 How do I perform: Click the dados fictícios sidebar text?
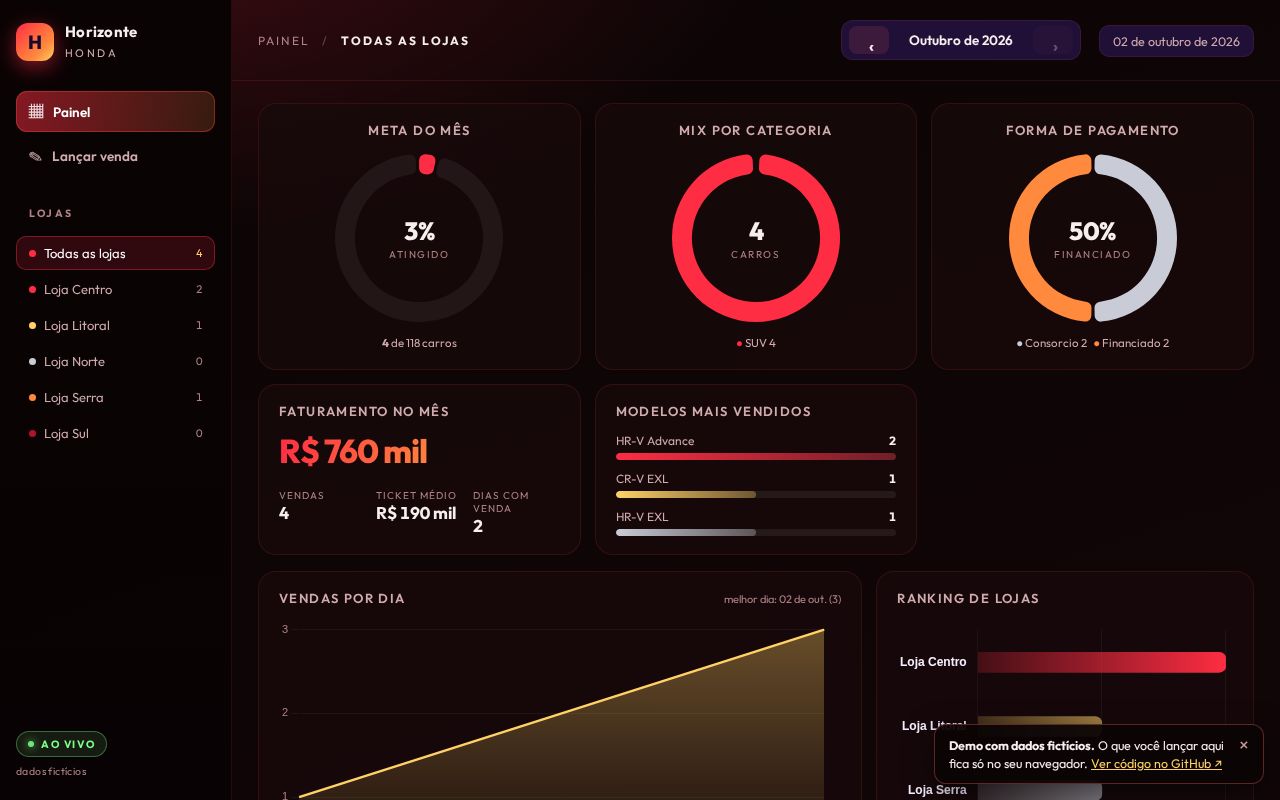(x=51, y=771)
